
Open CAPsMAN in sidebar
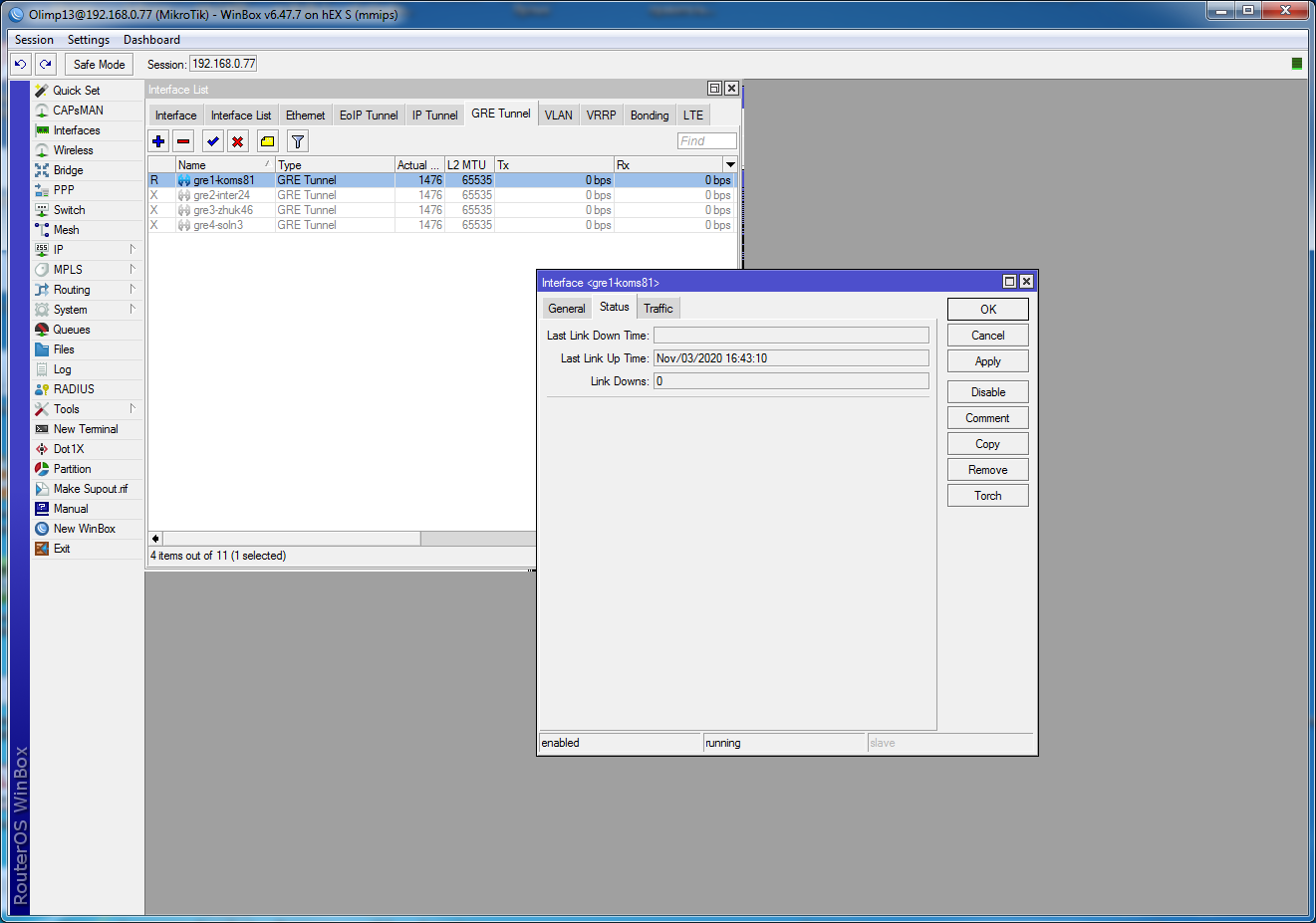click(x=88, y=111)
